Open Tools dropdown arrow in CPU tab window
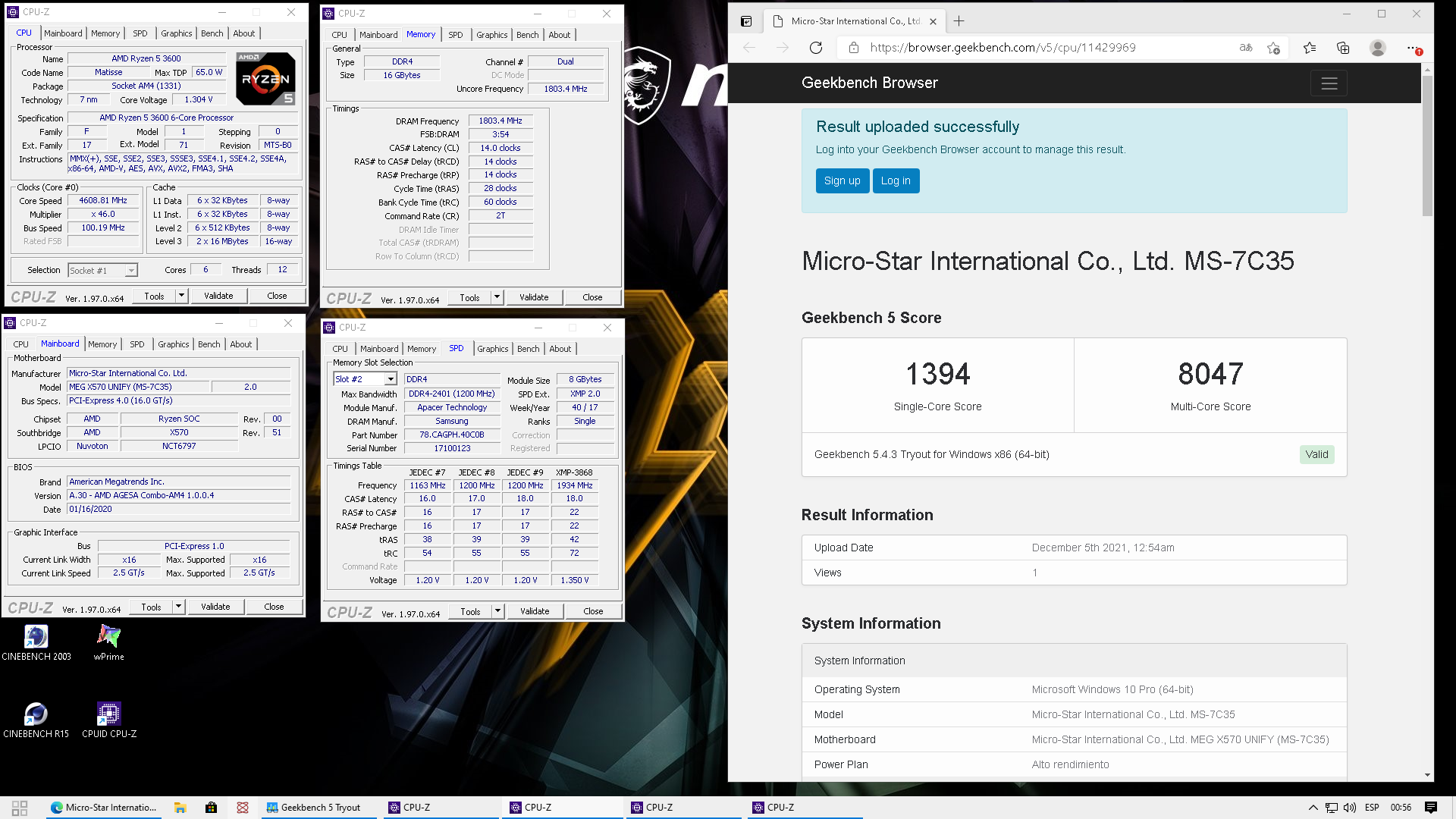This screenshot has height=819, width=1456. click(x=181, y=296)
